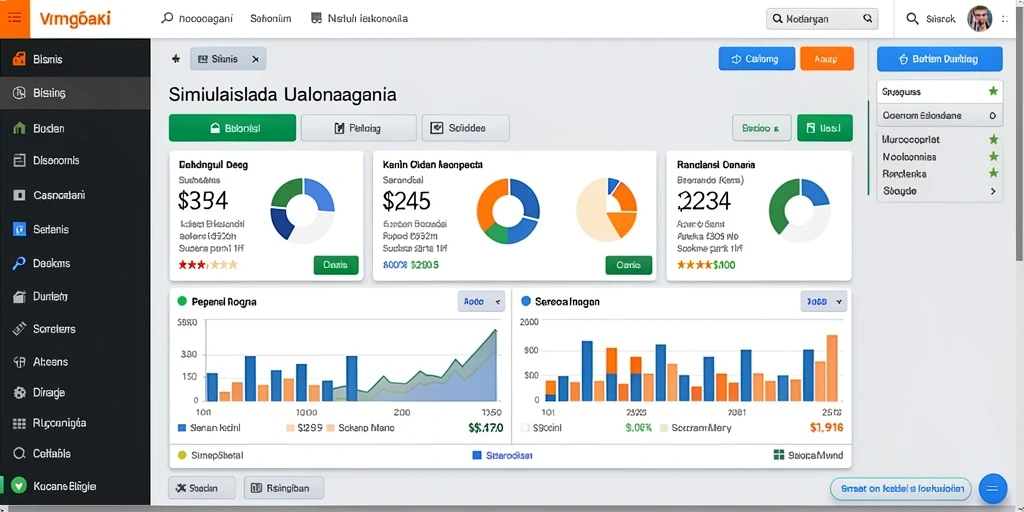Open the dropdown in Sareoa Inagen chart
Screen dimensions: 1024x512
[824, 302]
